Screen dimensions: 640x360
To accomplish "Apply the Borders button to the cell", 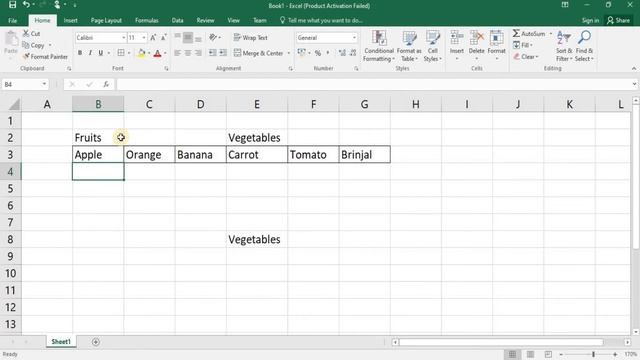I will pyautogui.click(x=121, y=53).
